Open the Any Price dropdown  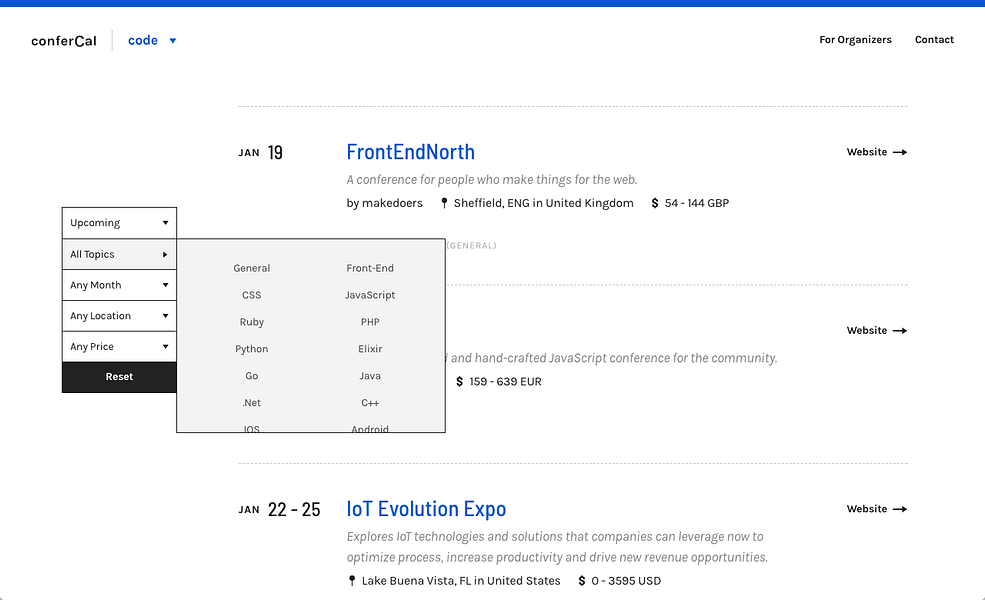119,347
